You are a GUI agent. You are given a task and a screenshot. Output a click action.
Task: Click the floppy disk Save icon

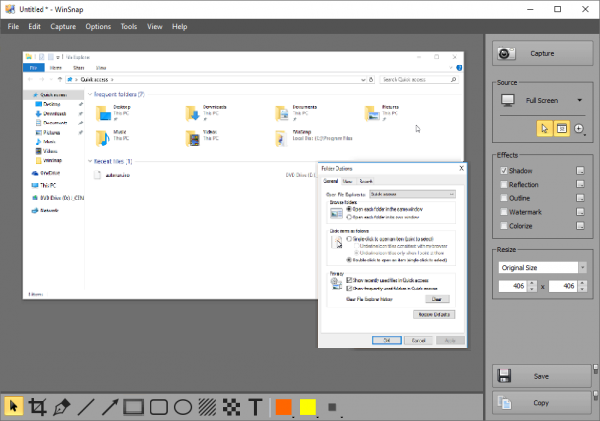(x=504, y=376)
